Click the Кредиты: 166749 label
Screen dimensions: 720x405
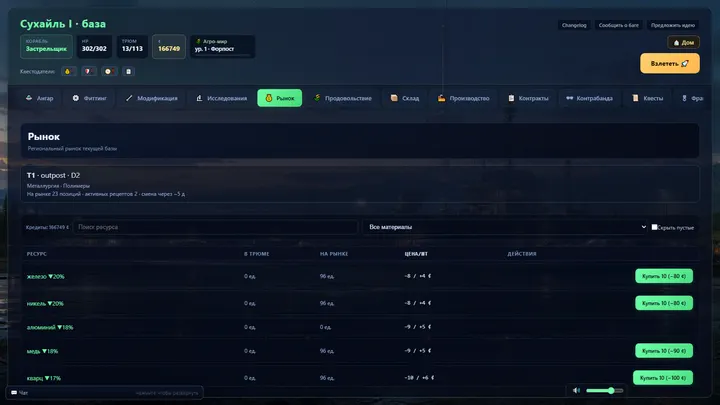click(x=47, y=227)
